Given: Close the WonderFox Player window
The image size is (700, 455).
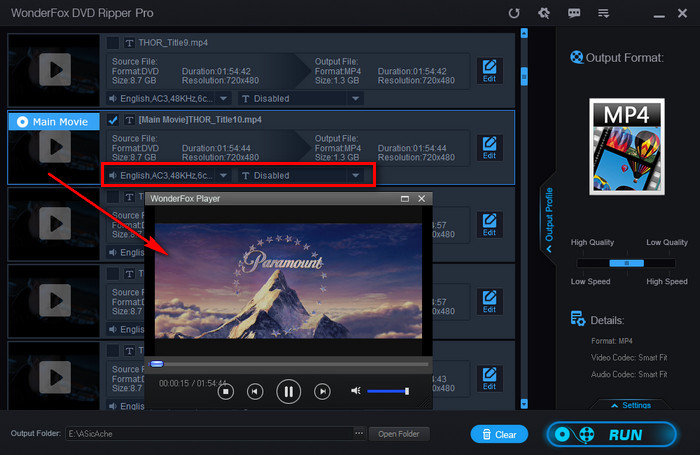Looking at the screenshot, I should click(421, 199).
